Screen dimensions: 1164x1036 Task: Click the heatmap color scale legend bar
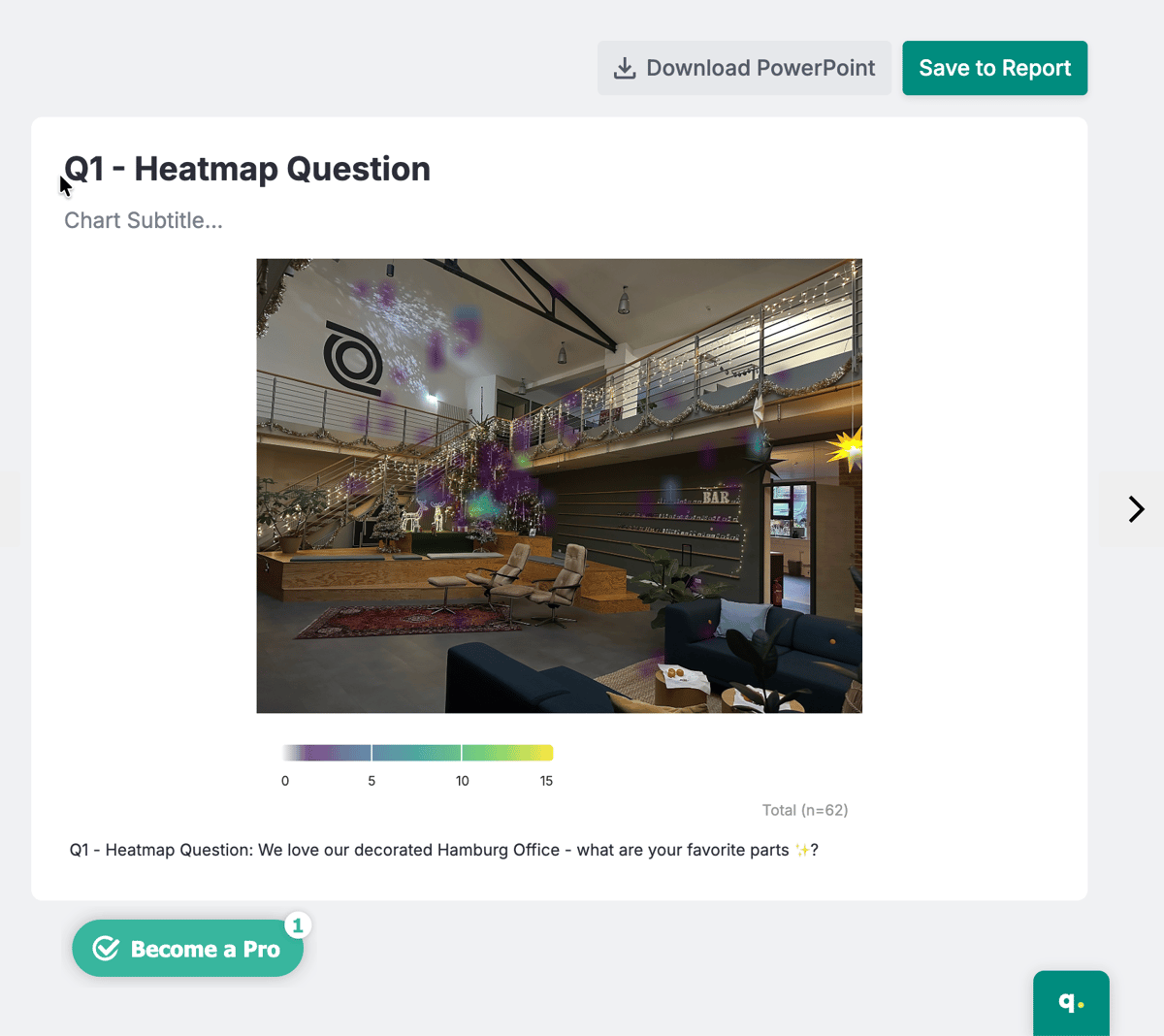[418, 753]
